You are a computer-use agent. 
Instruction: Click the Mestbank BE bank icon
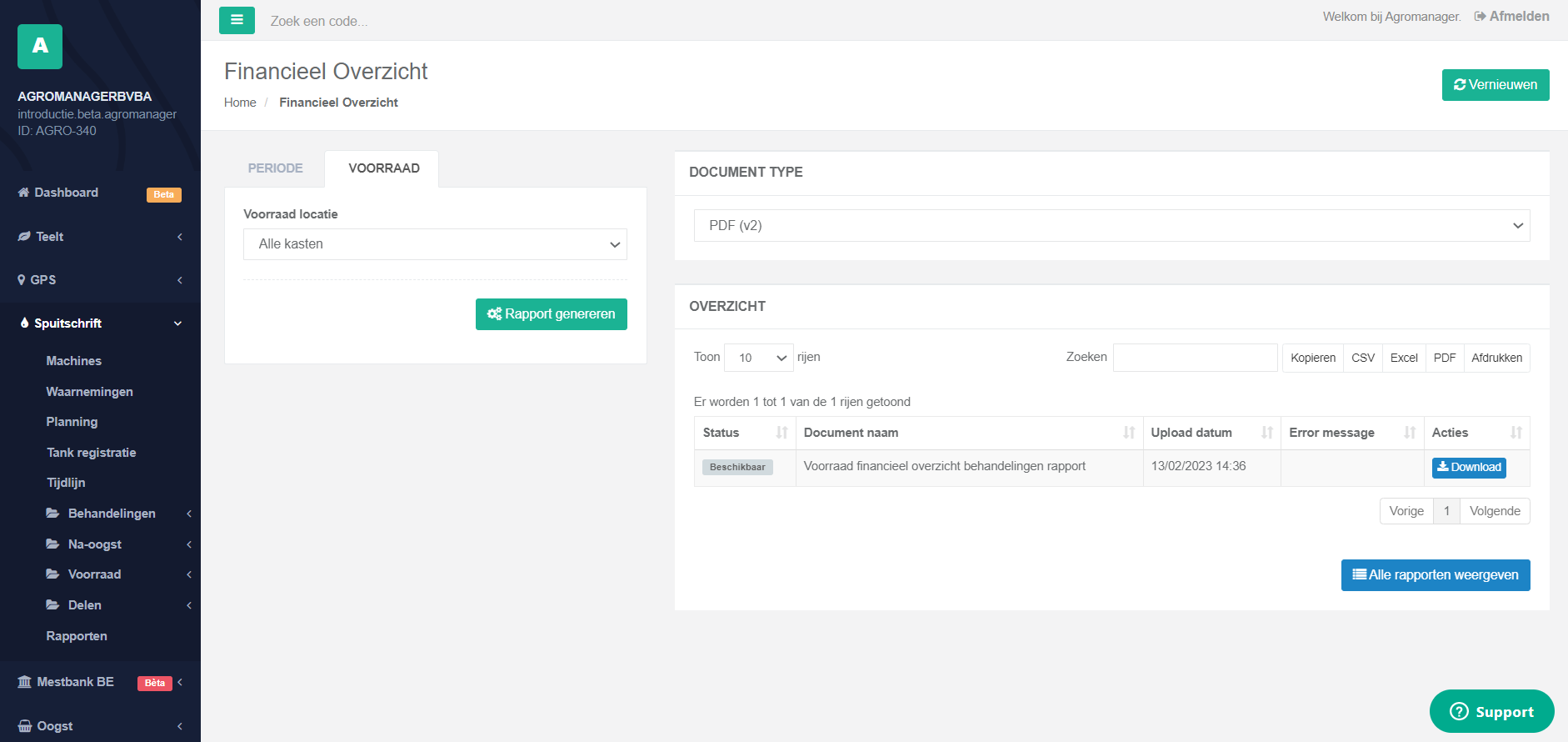[x=24, y=682]
